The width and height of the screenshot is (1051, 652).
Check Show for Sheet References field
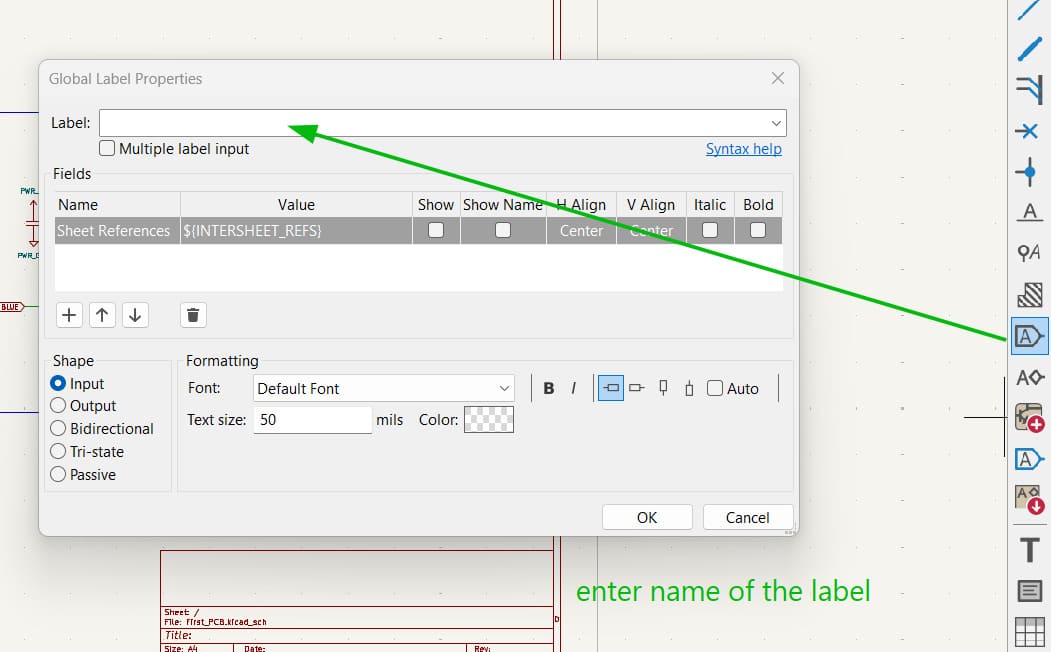[x=435, y=230]
